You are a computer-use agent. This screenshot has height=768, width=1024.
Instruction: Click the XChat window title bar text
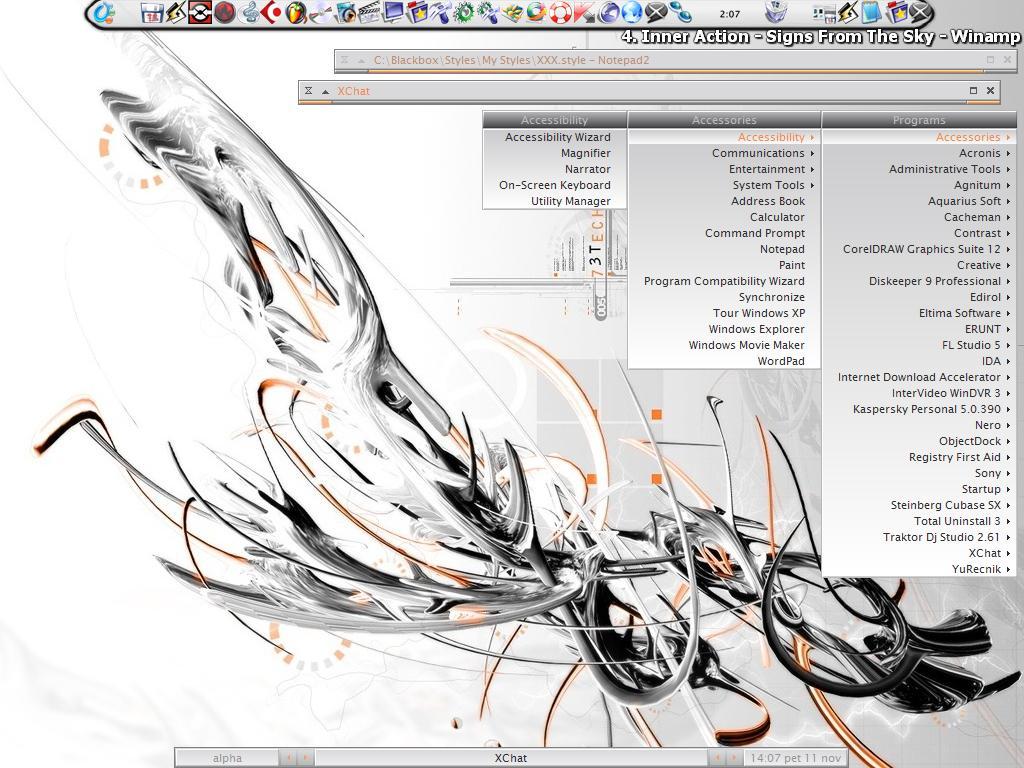point(353,91)
